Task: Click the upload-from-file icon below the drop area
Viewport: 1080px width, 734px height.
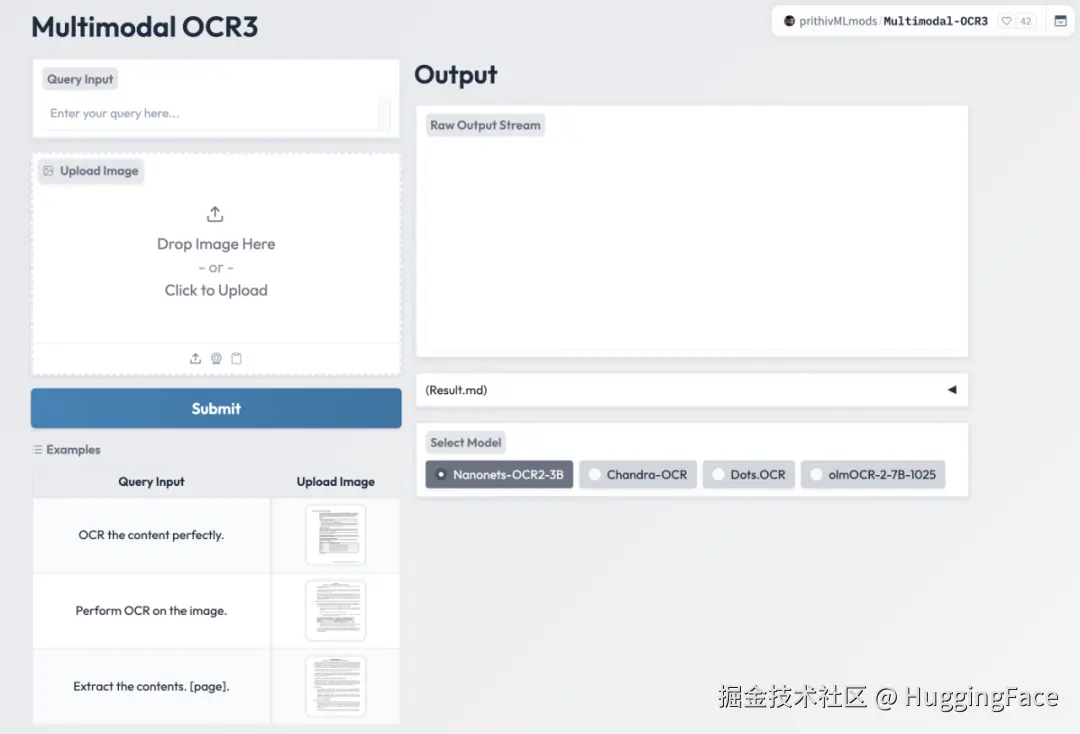Action: 196,358
